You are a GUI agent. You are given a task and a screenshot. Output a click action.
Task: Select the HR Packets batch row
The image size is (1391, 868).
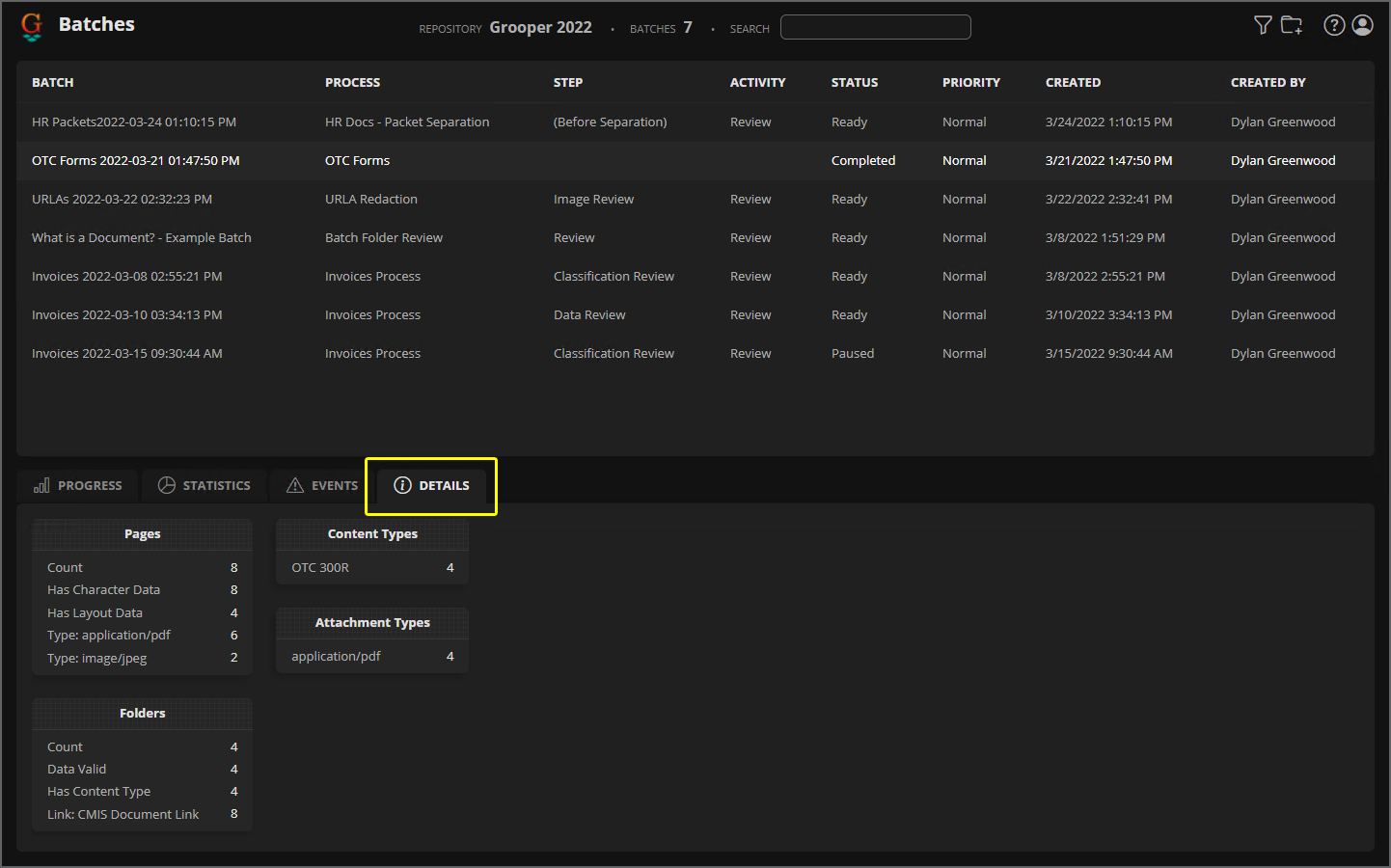[x=134, y=122]
